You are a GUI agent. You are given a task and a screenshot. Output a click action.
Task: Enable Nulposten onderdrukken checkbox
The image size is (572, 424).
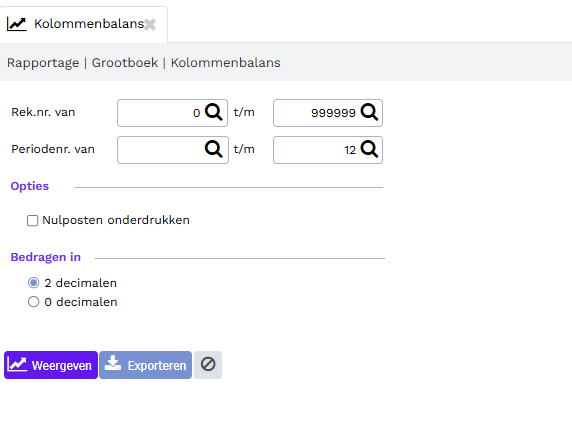(32, 220)
